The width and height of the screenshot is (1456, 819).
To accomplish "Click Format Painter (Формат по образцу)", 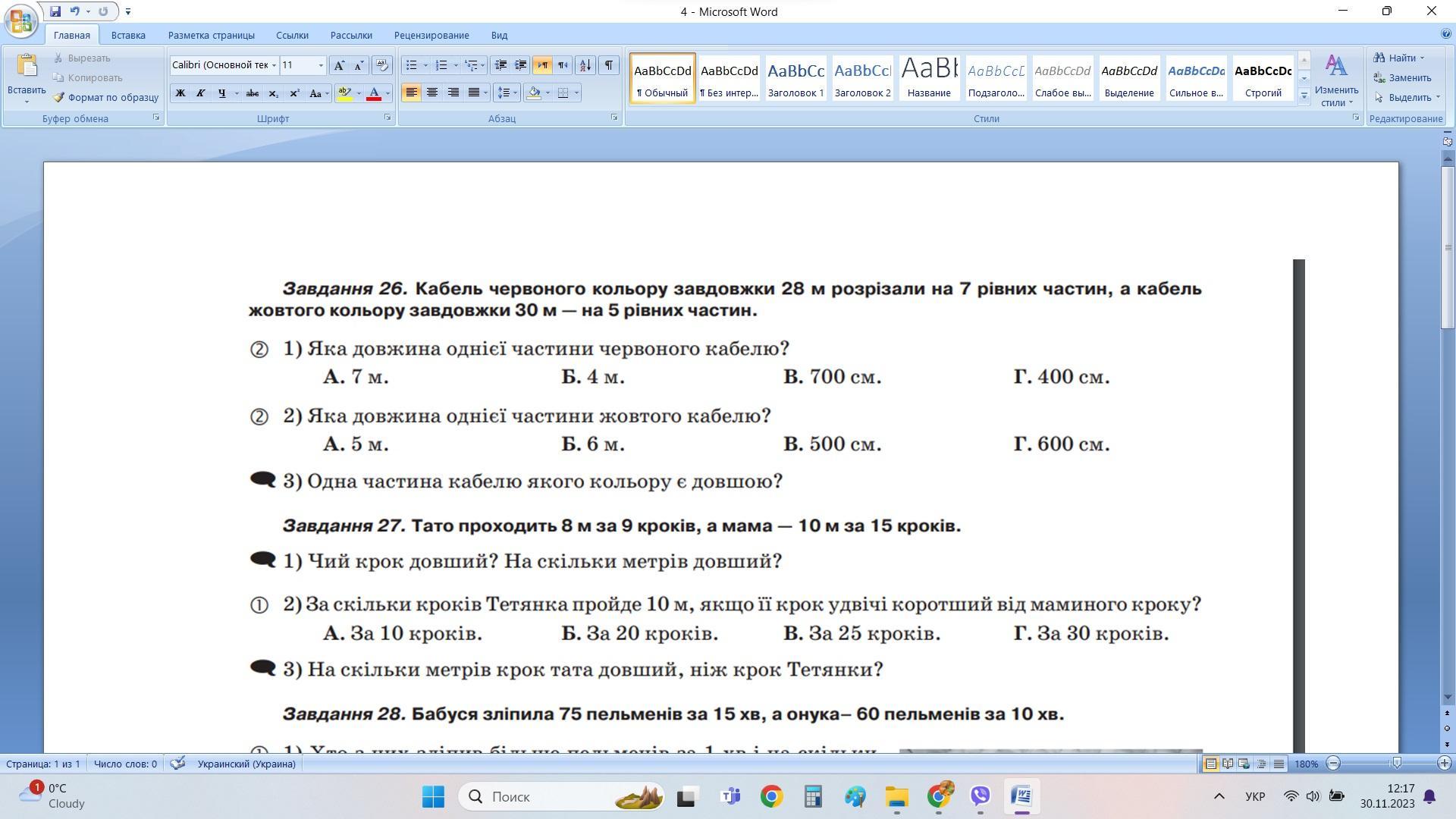I will click(105, 97).
